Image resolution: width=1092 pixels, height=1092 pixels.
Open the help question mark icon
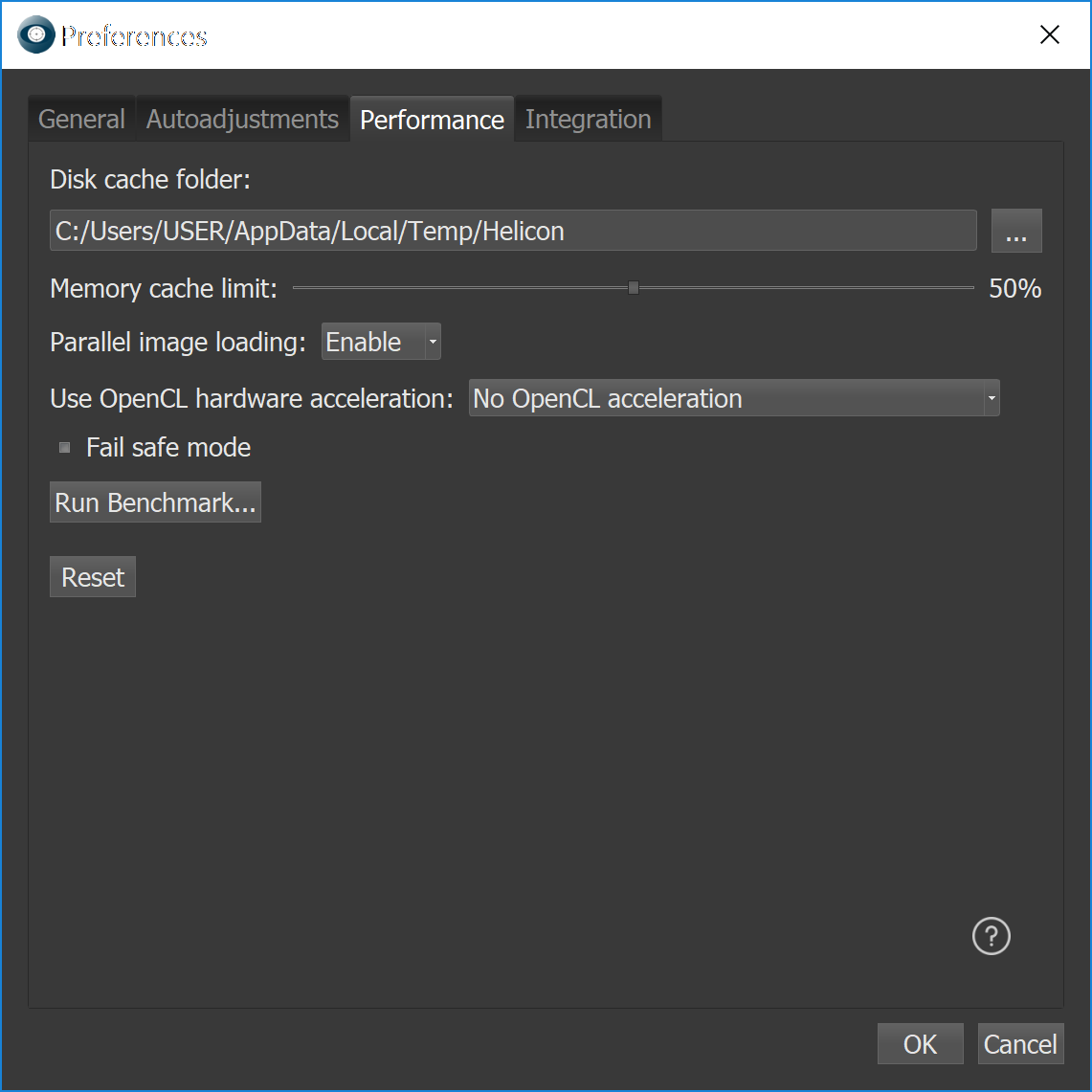point(991,936)
